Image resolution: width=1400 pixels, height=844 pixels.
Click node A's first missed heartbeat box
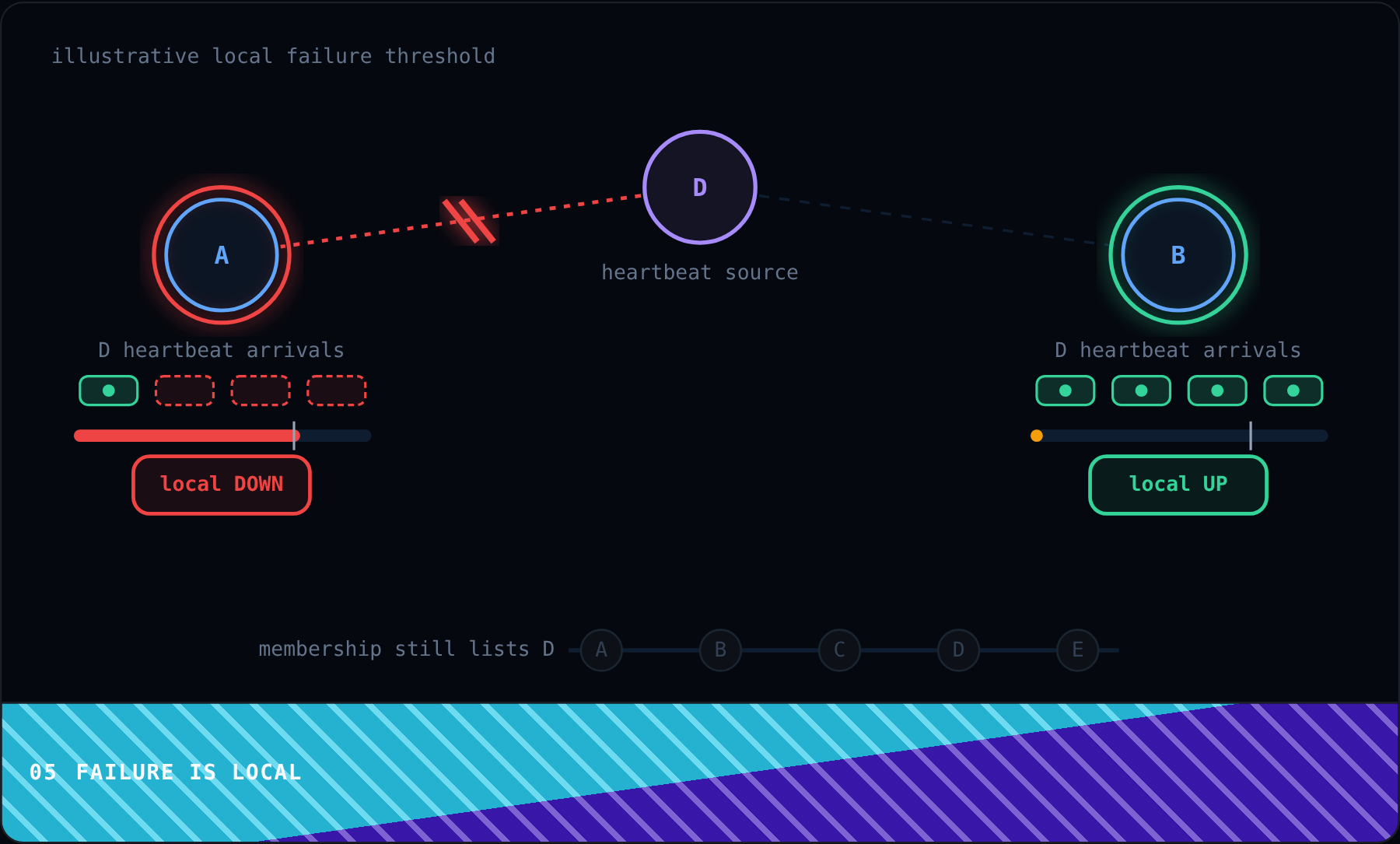[x=184, y=390]
